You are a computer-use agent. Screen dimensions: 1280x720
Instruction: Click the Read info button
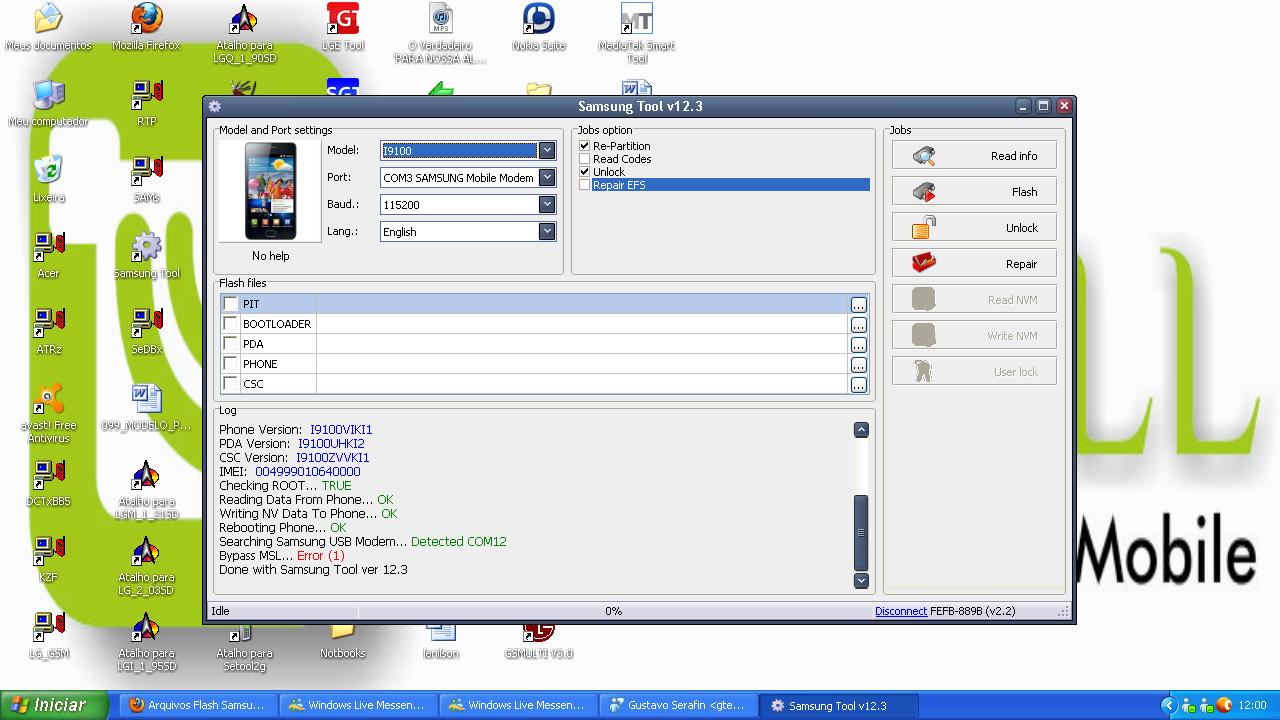tap(974, 156)
